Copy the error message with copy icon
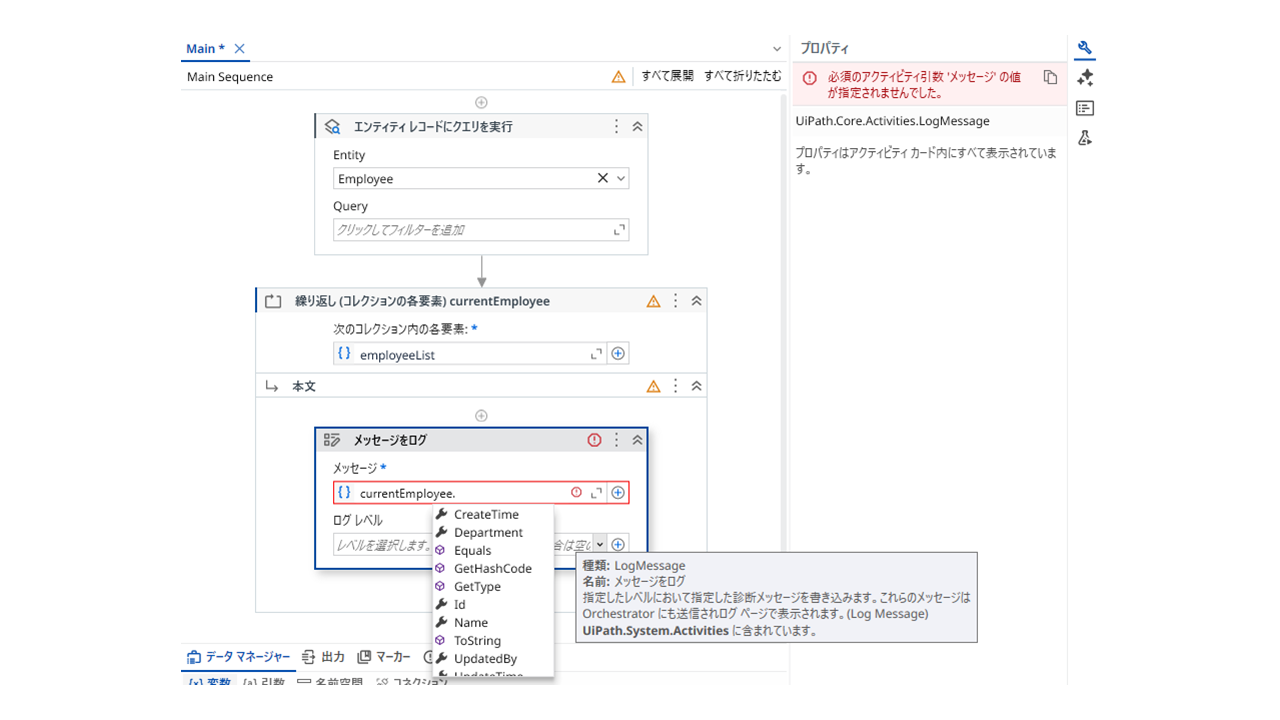Image resolution: width=1280 pixels, height=720 pixels. 1049,77
